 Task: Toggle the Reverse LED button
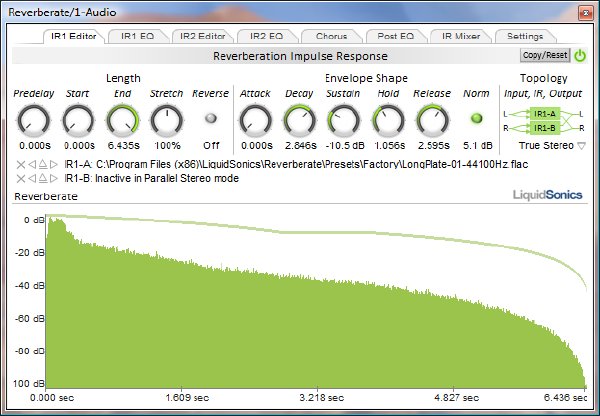coord(210,118)
